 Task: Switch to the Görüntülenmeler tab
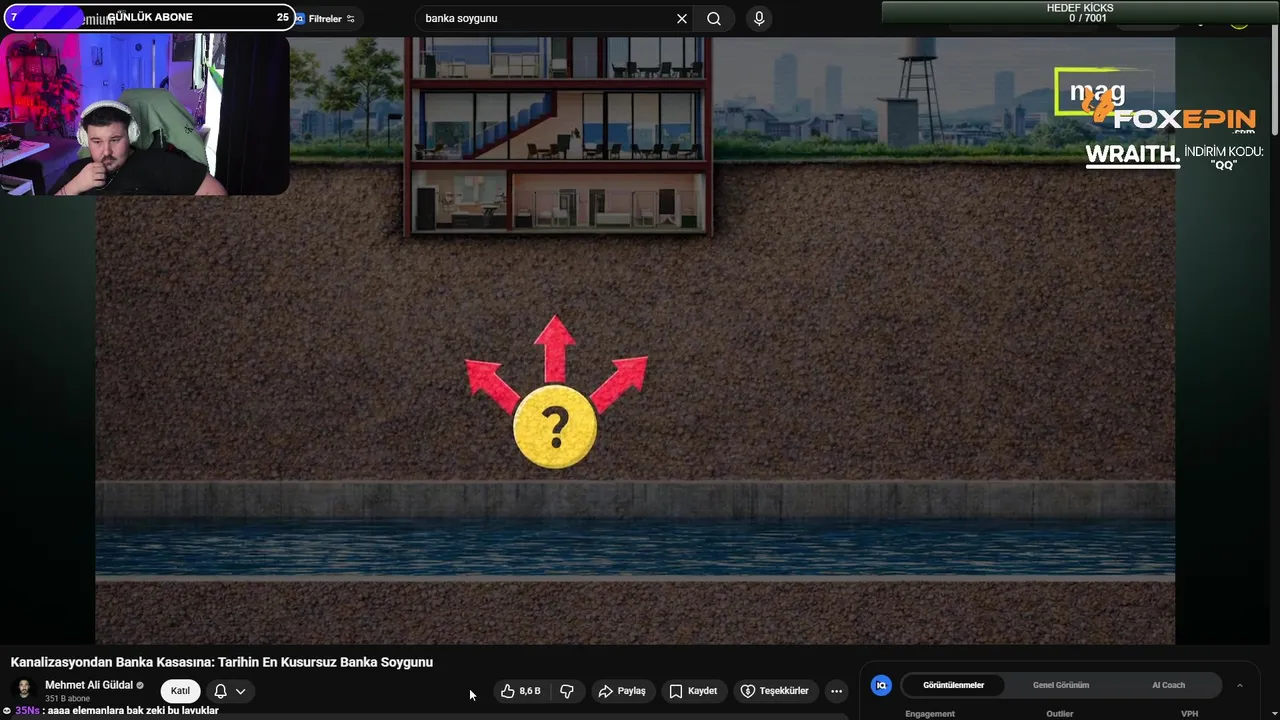(x=953, y=685)
